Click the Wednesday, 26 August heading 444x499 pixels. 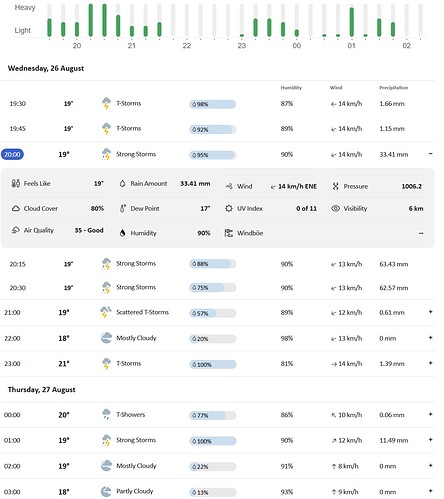(x=46, y=68)
